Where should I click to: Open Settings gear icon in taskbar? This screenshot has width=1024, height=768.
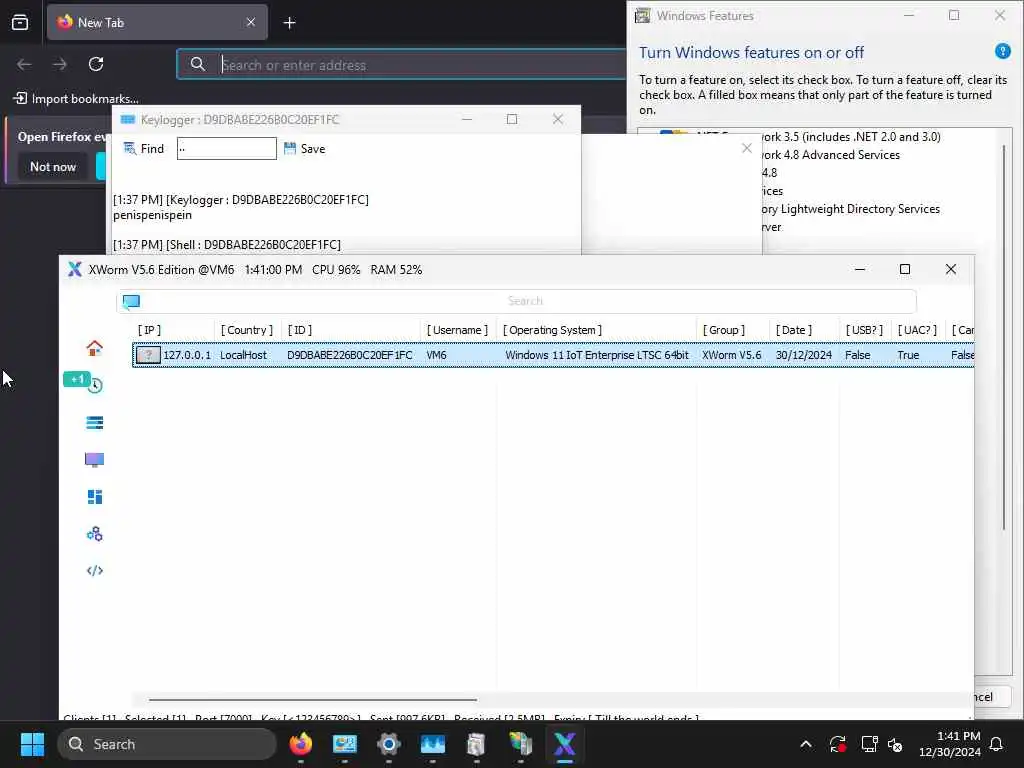pos(389,744)
